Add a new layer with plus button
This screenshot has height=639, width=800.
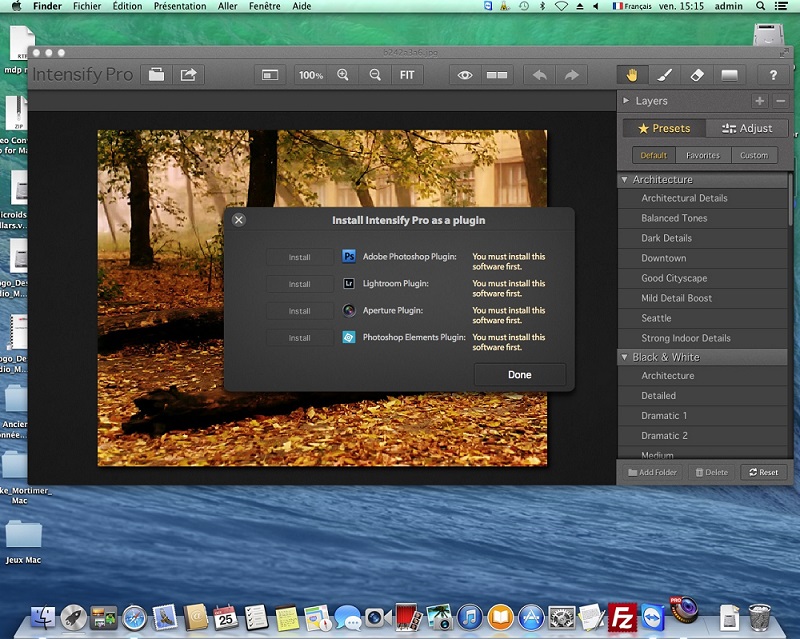tap(760, 101)
